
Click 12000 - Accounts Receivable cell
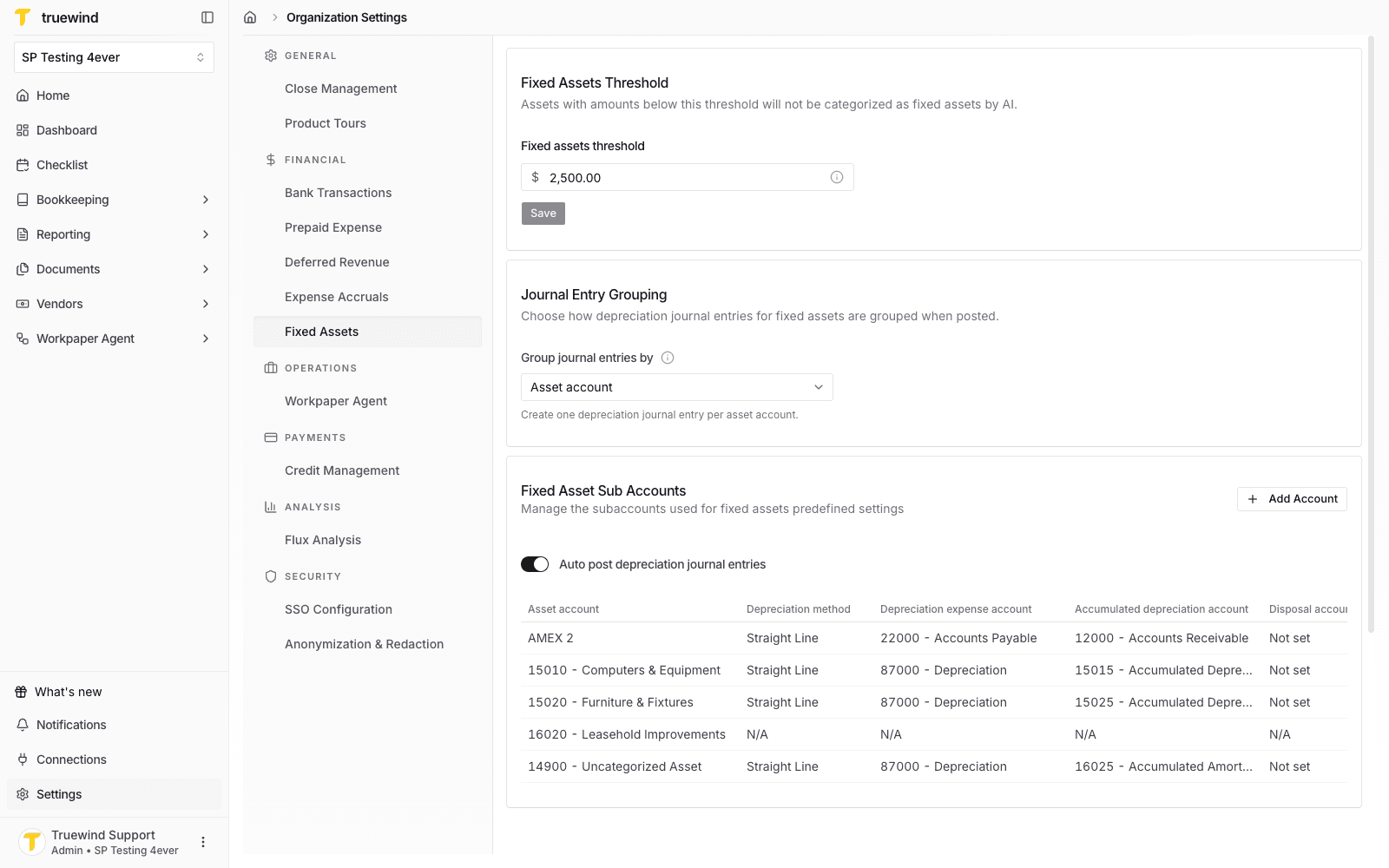click(1162, 638)
